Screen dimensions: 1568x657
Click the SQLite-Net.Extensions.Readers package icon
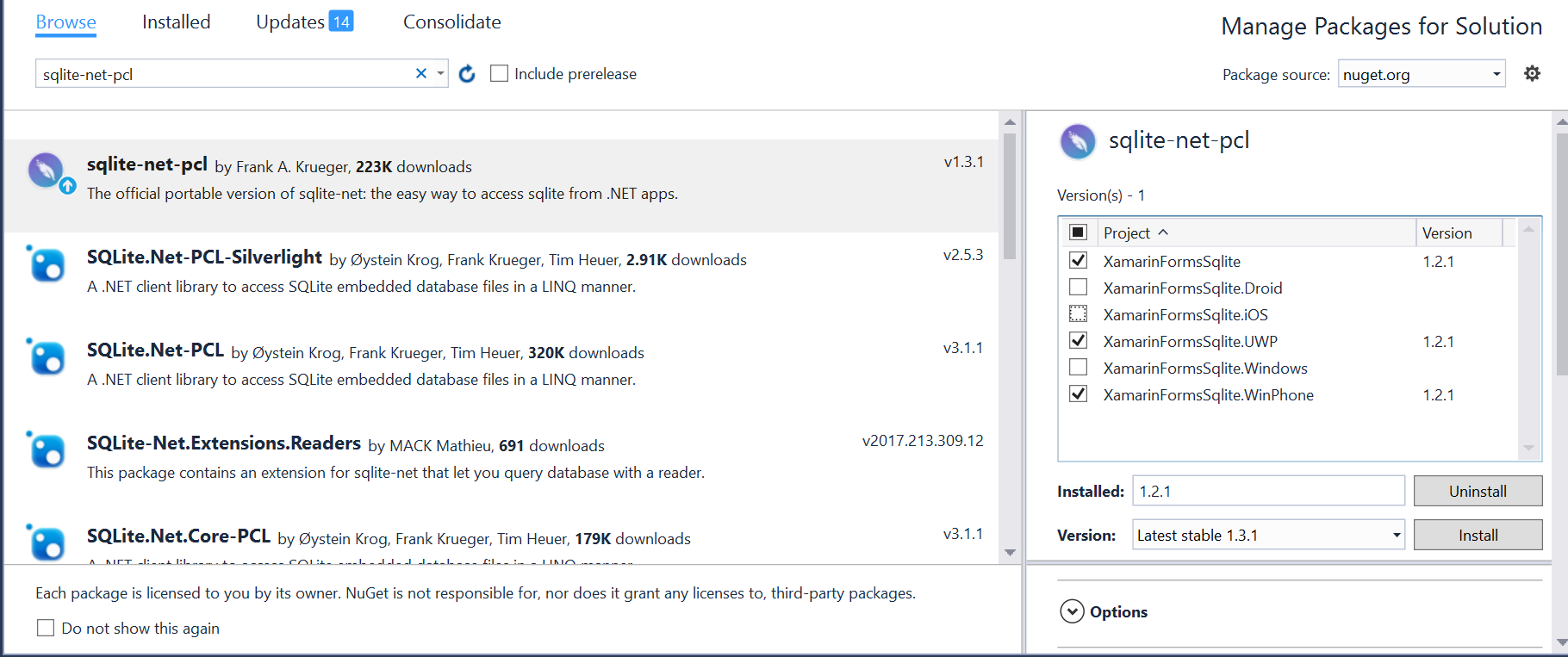(47, 449)
